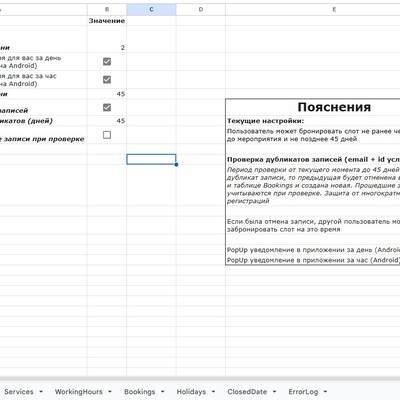Screen dimensions: 400x400
Task: Select the first cell with value 45
Action: pyautogui.click(x=107, y=94)
